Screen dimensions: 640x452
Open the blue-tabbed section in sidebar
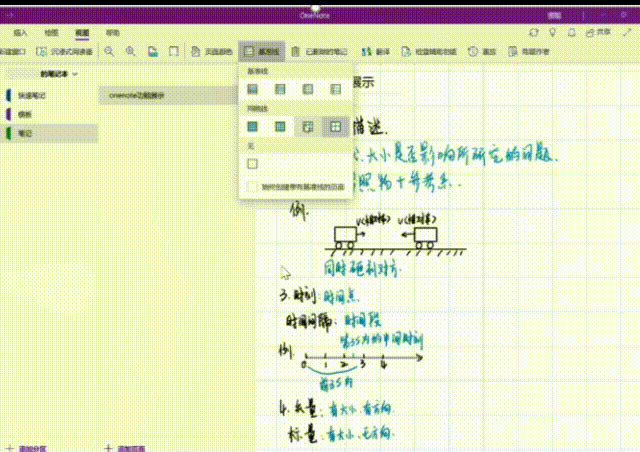pyautogui.click(x=49, y=95)
